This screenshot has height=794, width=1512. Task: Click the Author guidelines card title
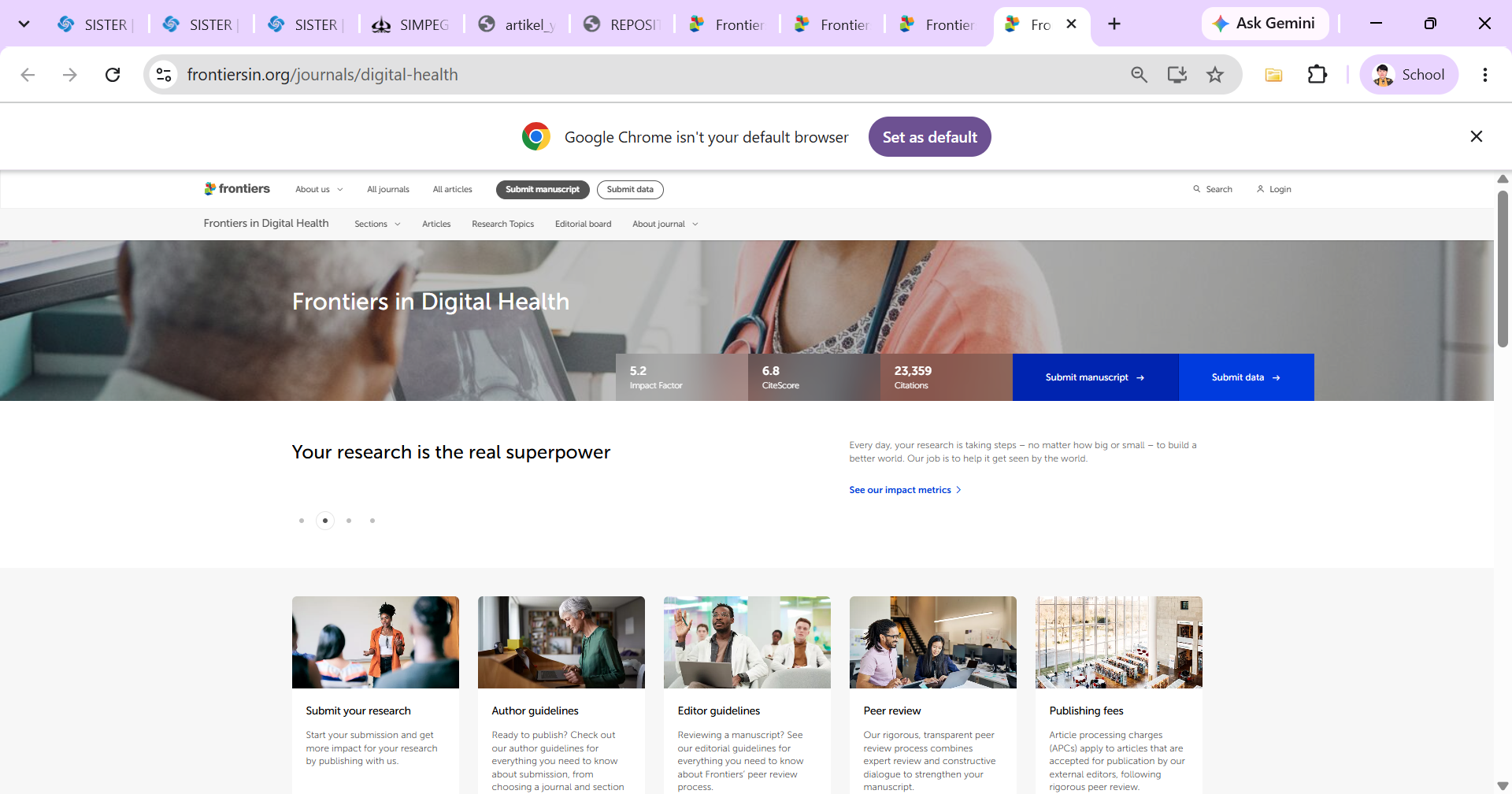tap(535, 711)
